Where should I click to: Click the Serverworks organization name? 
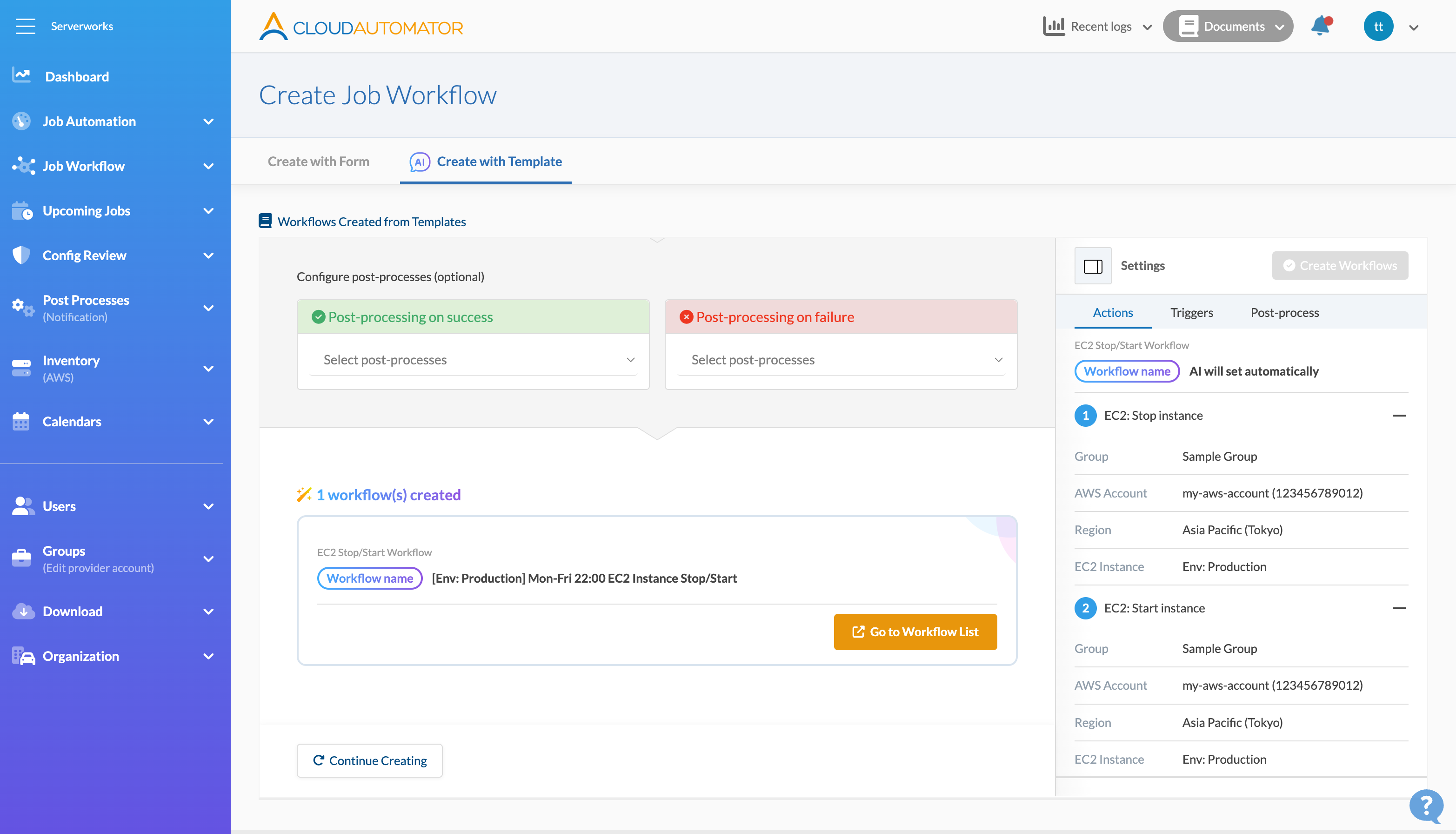pyautogui.click(x=82, y=27)
